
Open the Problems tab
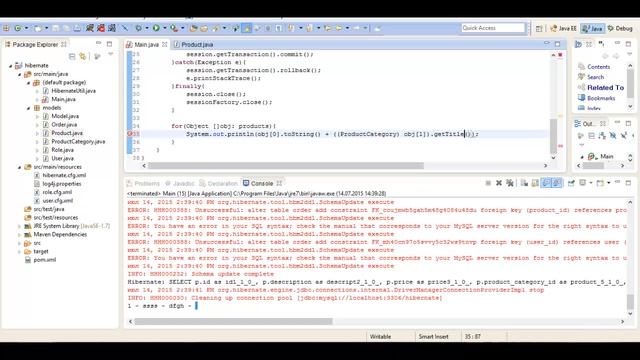click(x=143, y=183)
